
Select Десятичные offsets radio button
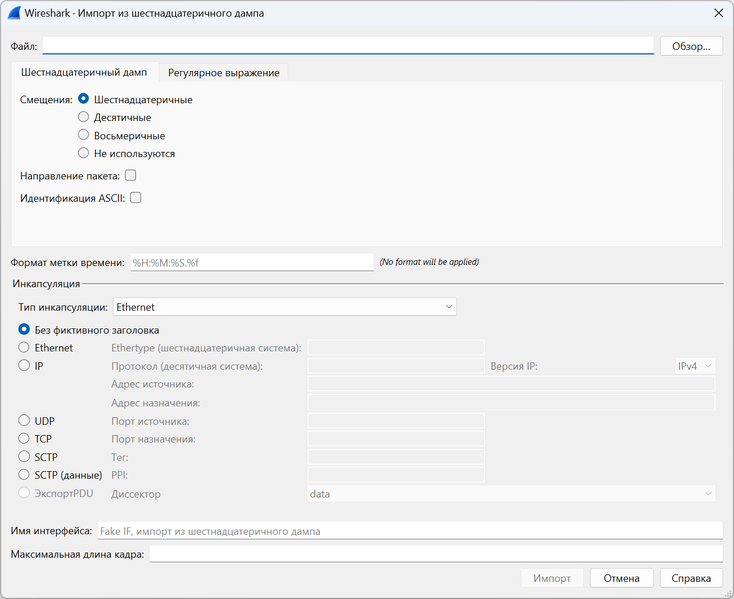click(83, 117)
